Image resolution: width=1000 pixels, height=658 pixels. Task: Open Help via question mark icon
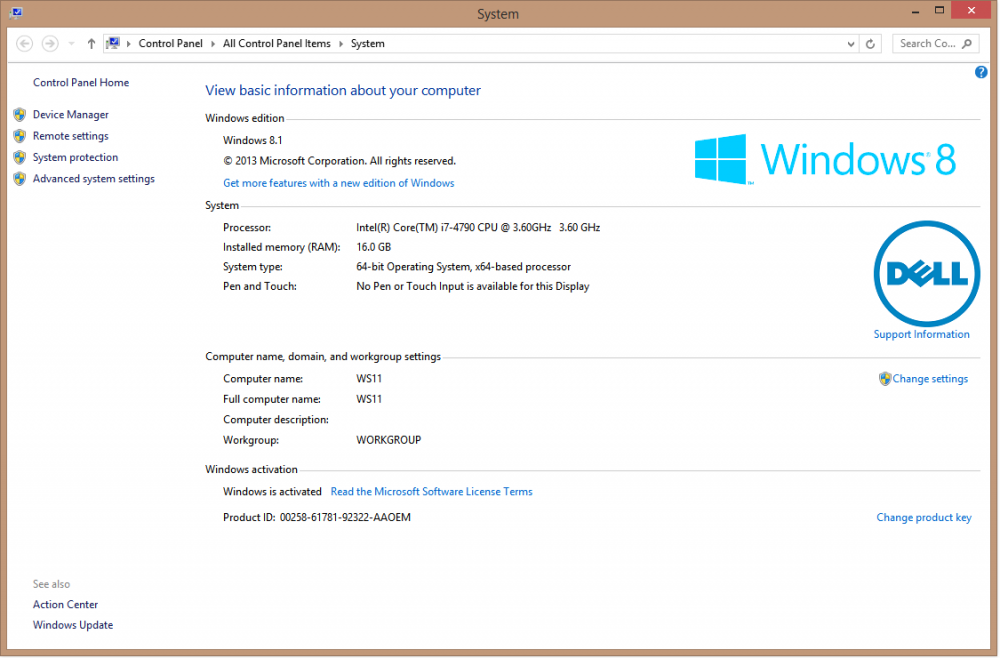tap(980, 72)
